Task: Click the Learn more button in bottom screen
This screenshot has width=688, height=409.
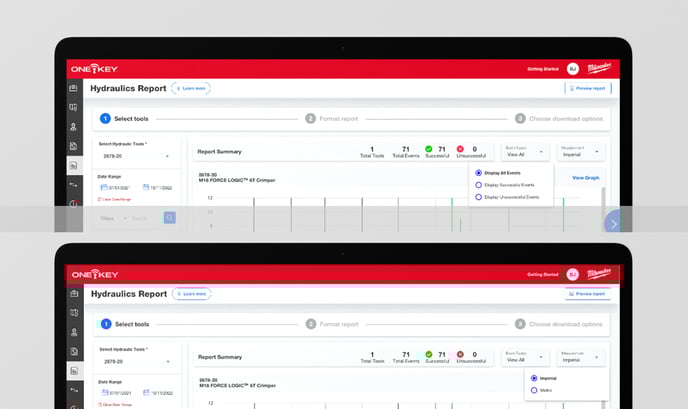Action: pos(192,294)
